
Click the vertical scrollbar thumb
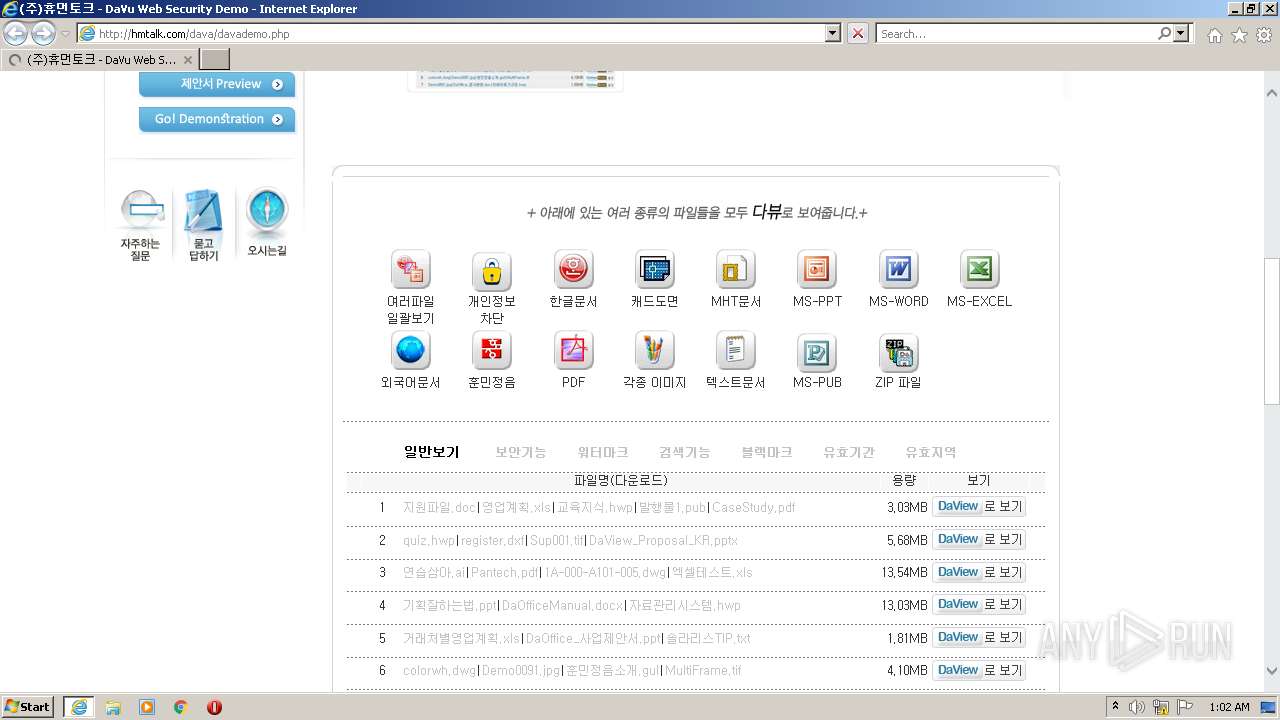1271,330
